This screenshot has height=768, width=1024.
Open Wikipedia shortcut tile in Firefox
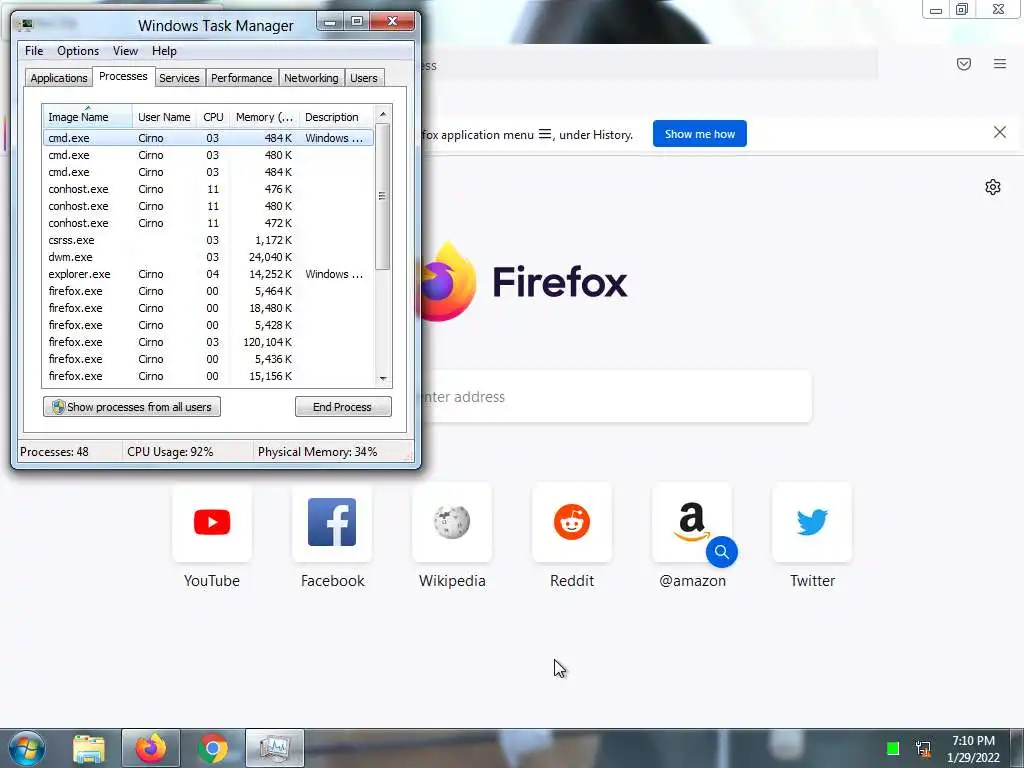coord(452,522)
